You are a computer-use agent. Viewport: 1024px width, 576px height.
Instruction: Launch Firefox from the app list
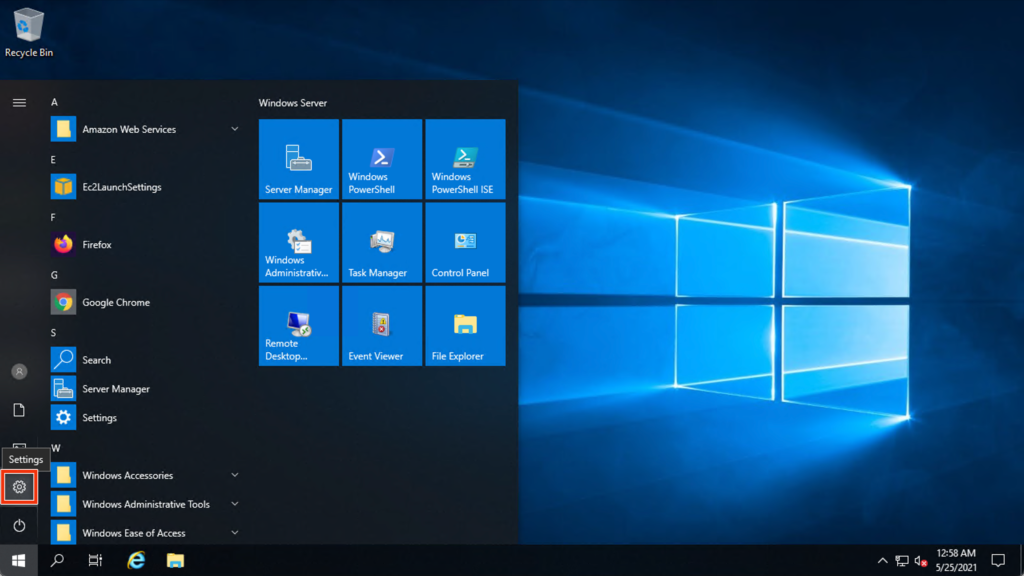pyautogui.click(x=146, y=244)
